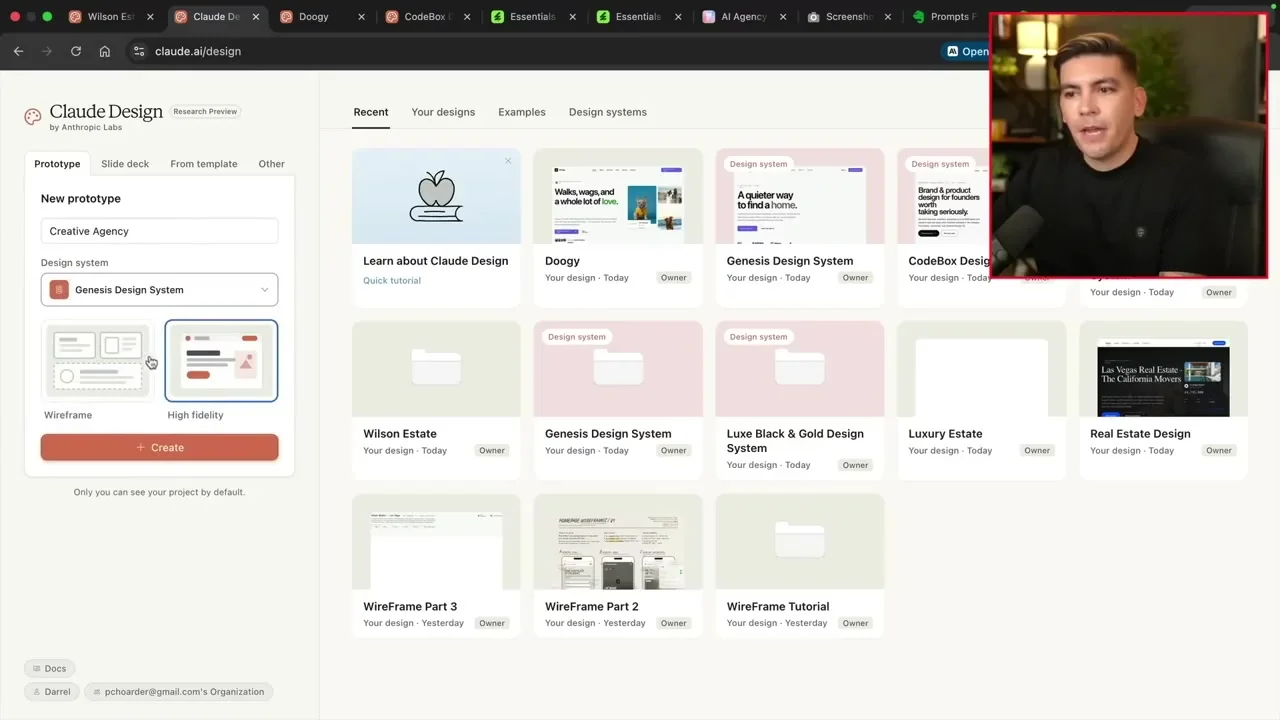Open the WireFrame Part 3 thumbnail
Screen dimensions: 1280x720
(436, 542)
